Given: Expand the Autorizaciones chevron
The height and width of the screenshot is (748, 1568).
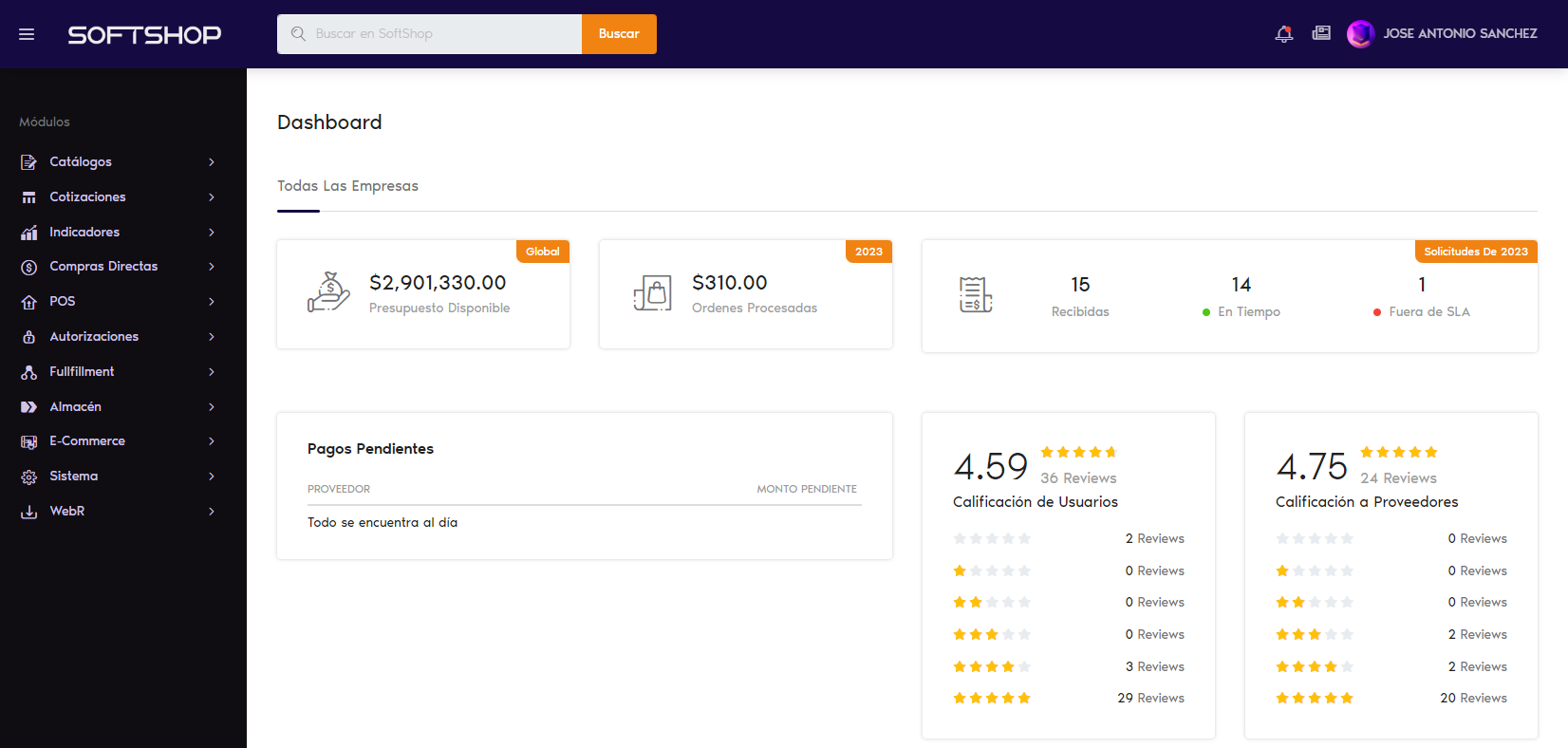Looking at the screenshot, I should tap(212, 337).
